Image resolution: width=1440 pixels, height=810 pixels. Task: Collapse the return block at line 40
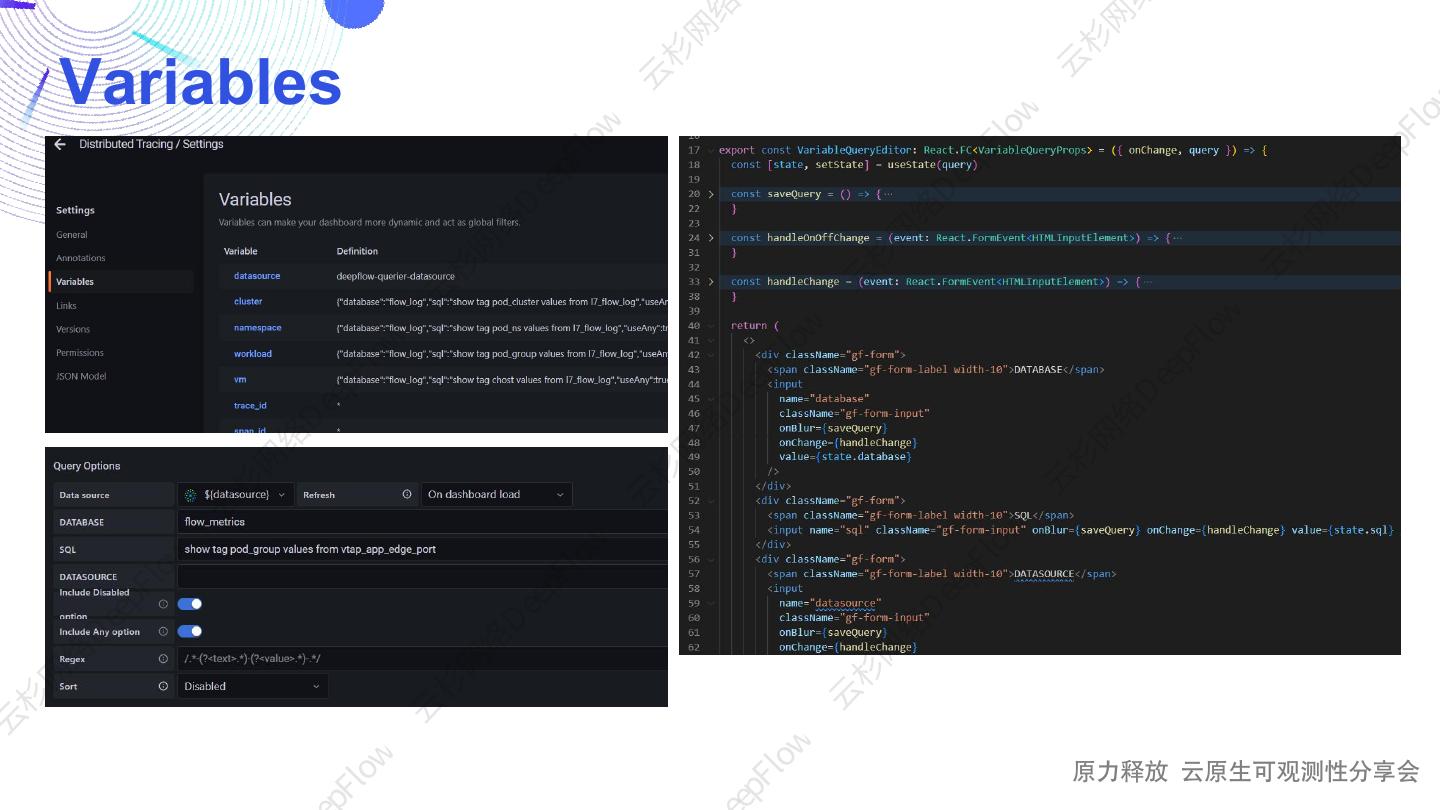(x=711, y=326)
